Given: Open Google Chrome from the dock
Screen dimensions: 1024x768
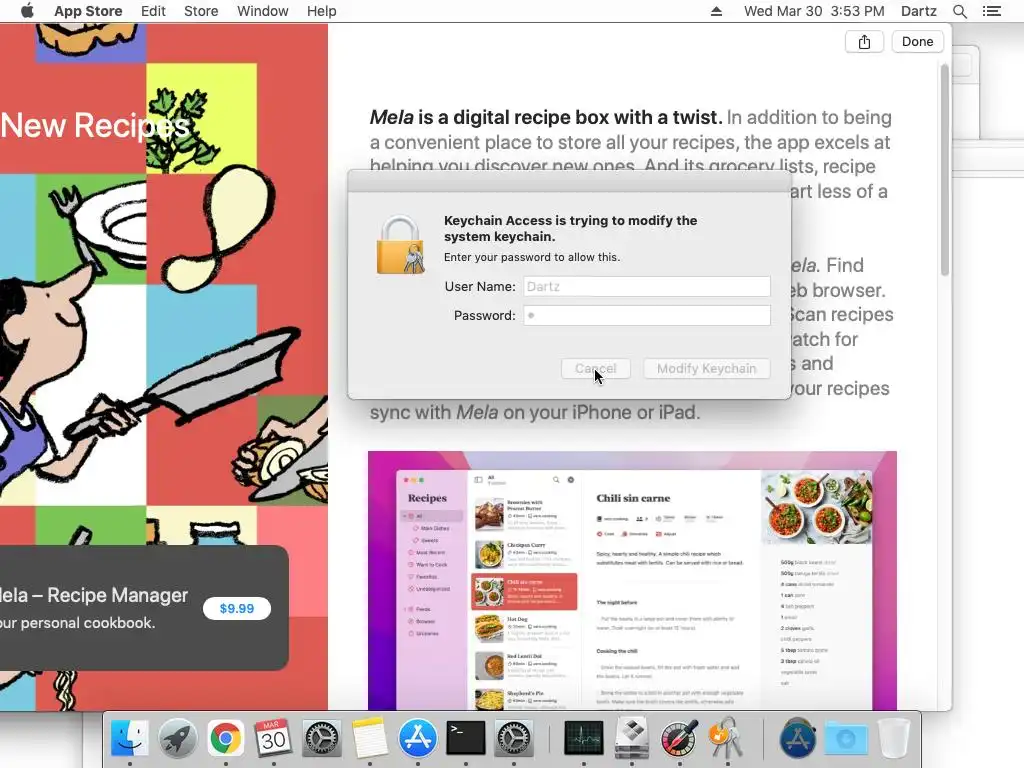Looking at the screenshot, I should click(226, 738).
